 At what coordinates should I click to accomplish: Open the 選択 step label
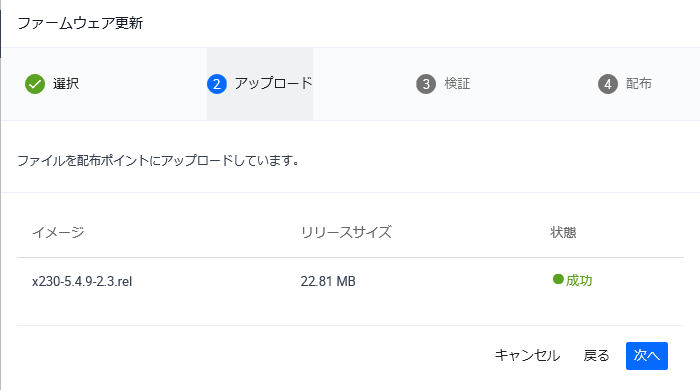66,84
